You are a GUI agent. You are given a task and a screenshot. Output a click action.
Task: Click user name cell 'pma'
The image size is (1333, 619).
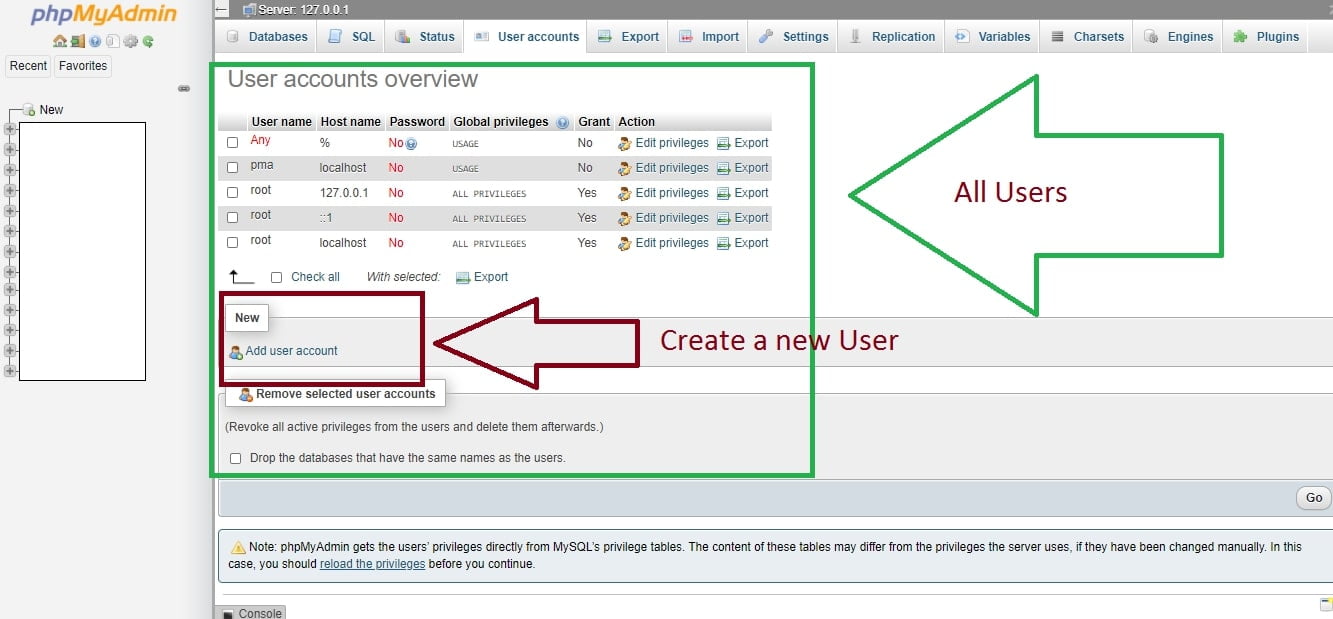tap(262, 166)
